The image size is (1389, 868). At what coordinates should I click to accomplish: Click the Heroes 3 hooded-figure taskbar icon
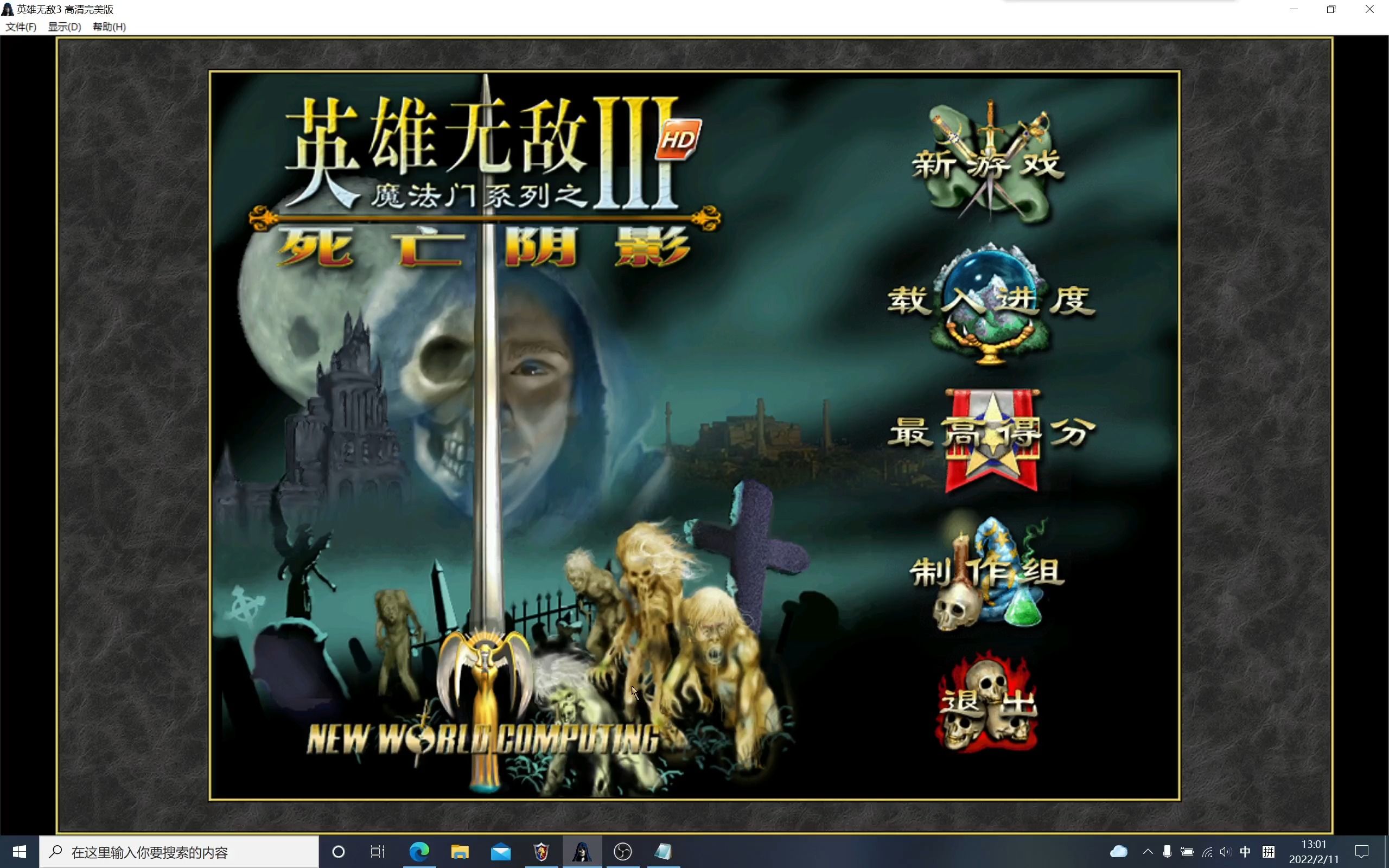click(x=582, y=852)
